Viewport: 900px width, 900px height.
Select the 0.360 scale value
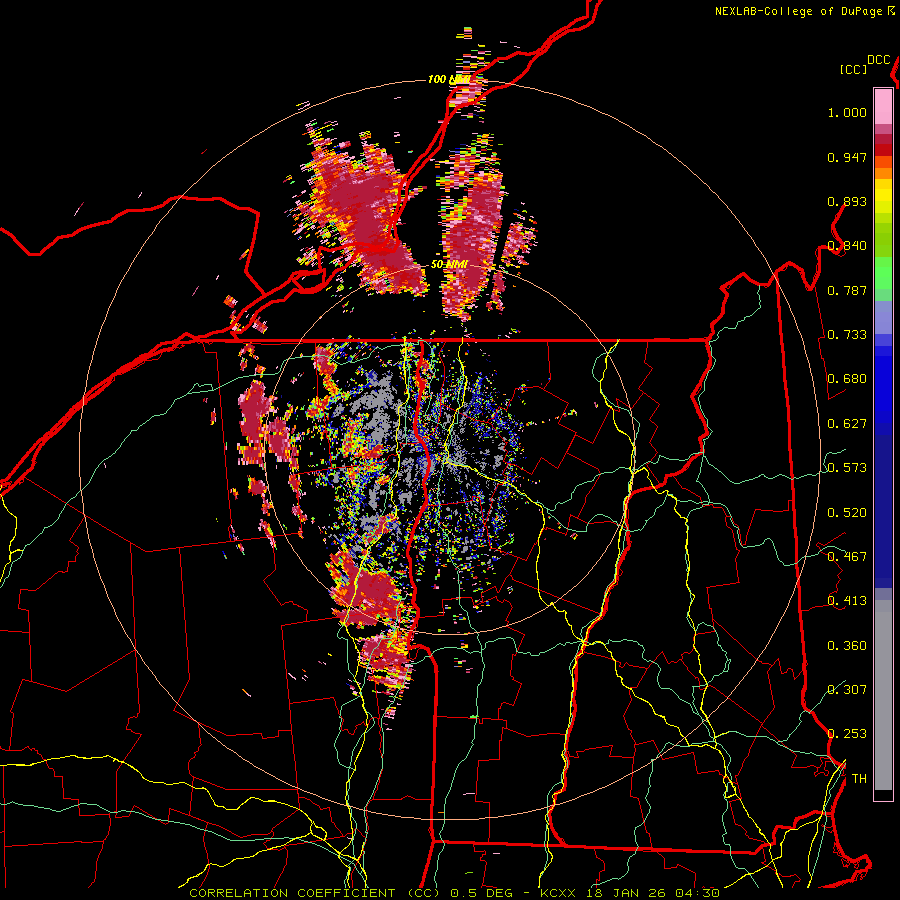click(x=847, y=646)
